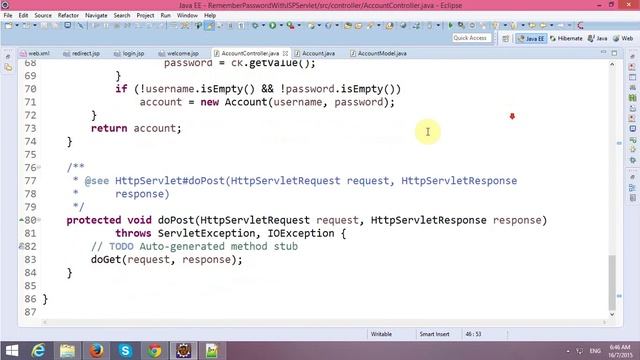Open the Run menu
The height and width of the screenshot is (360, 640).
point(165,15)
